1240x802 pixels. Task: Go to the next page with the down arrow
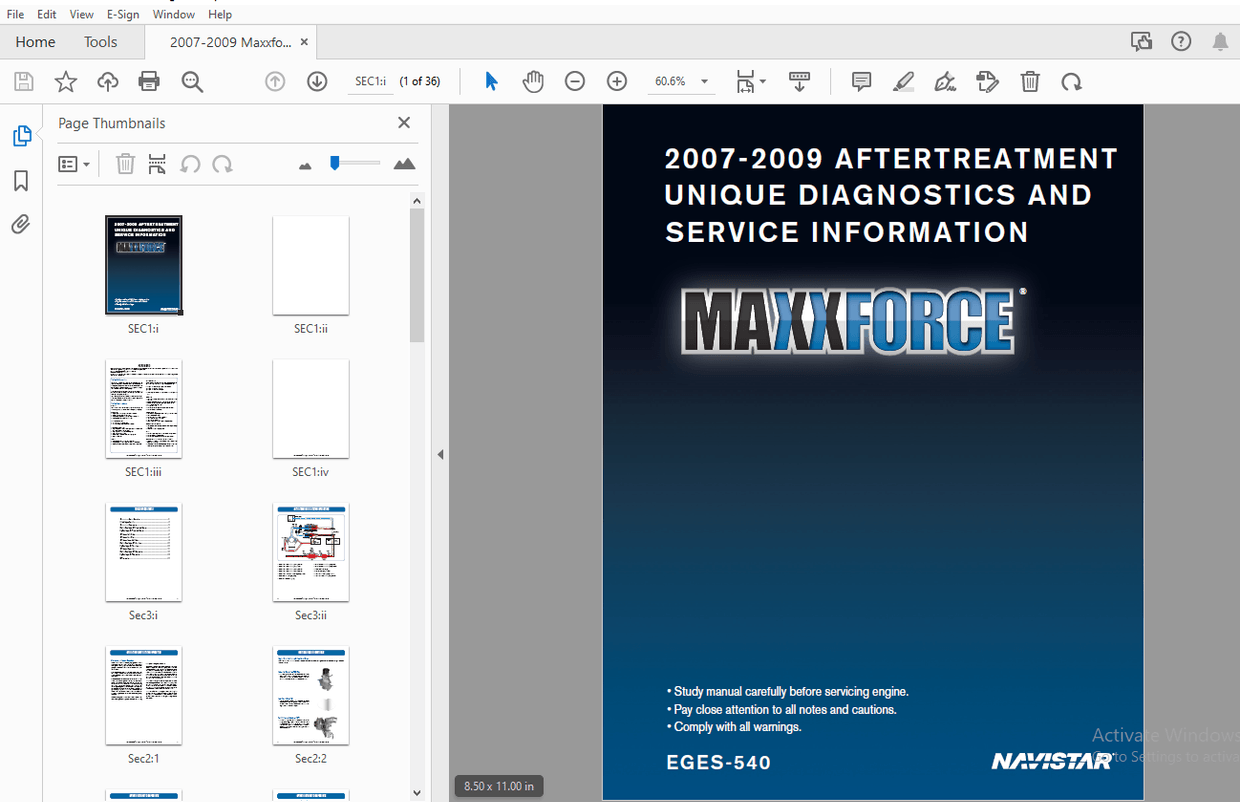(x=317, y=81)
